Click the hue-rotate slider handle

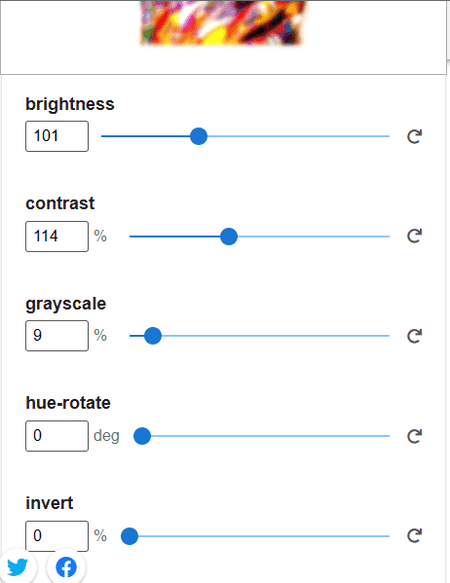tap(142, 436)
